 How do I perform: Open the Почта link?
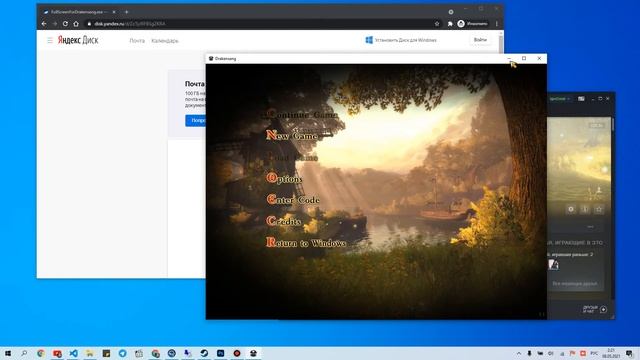(137, 41)
